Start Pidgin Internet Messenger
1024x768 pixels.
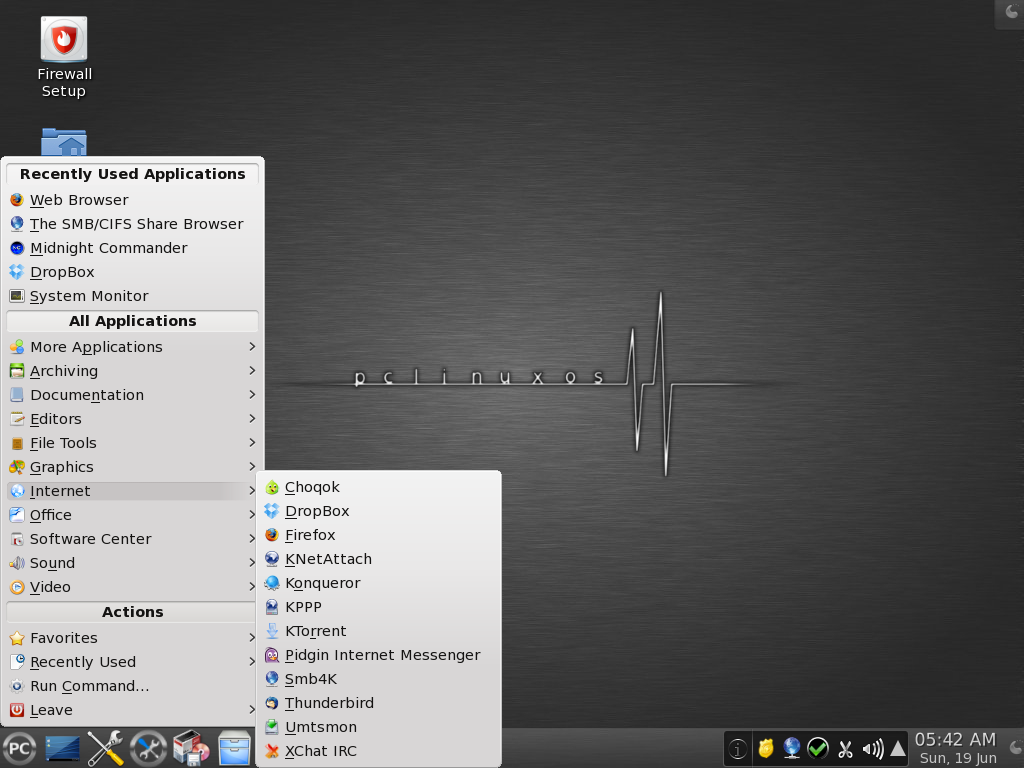379,655
